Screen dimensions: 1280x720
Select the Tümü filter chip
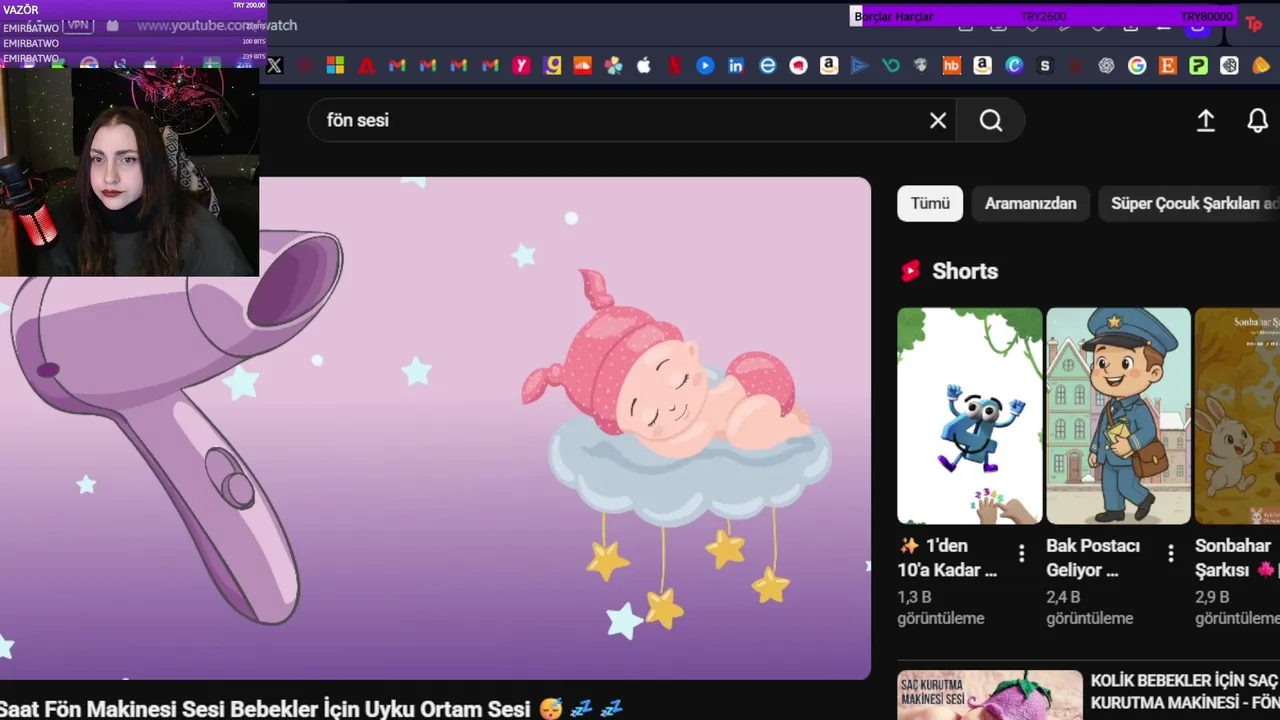(x=930, y=203)
